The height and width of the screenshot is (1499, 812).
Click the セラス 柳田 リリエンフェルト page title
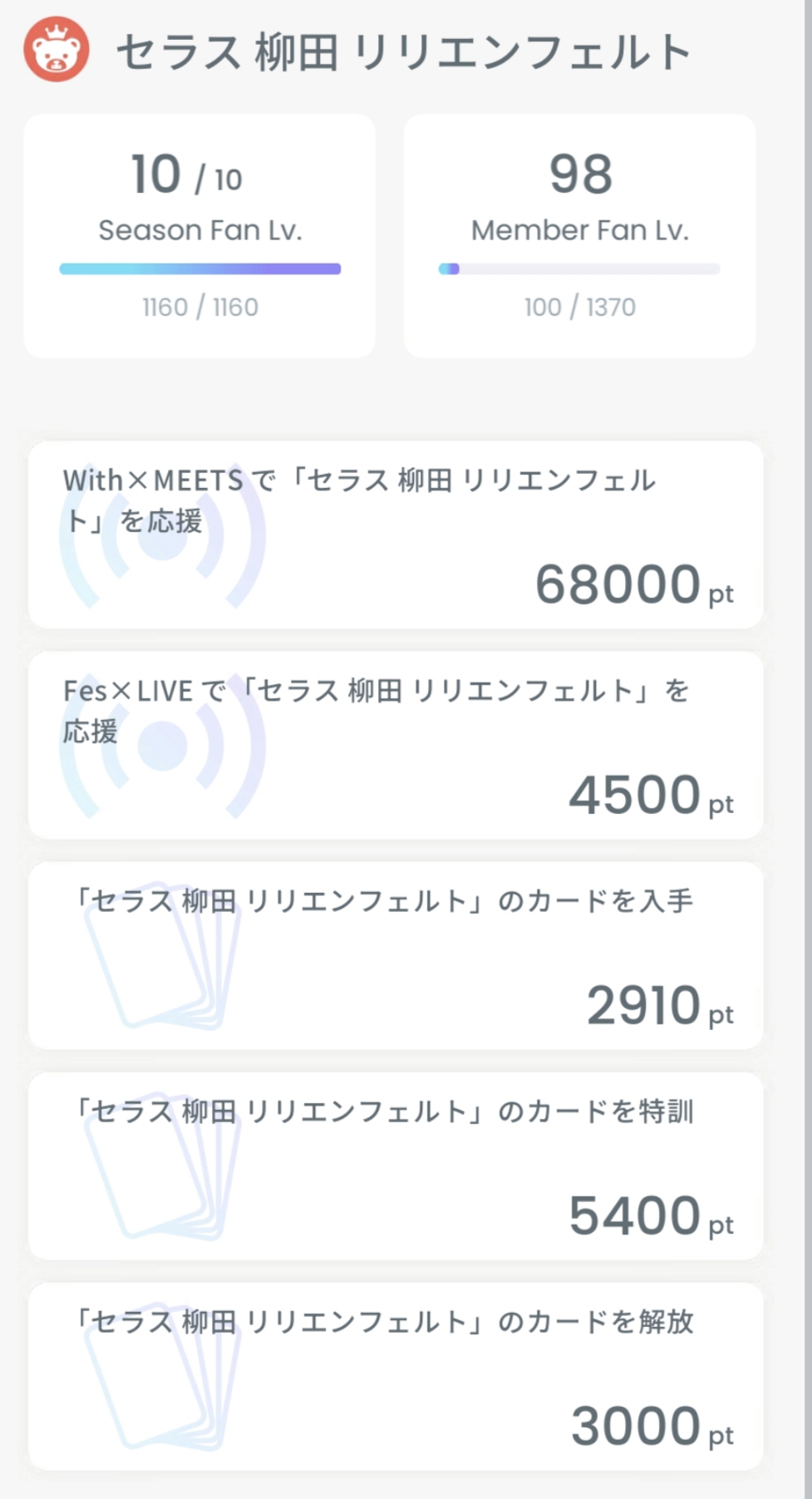pos(403,52)
